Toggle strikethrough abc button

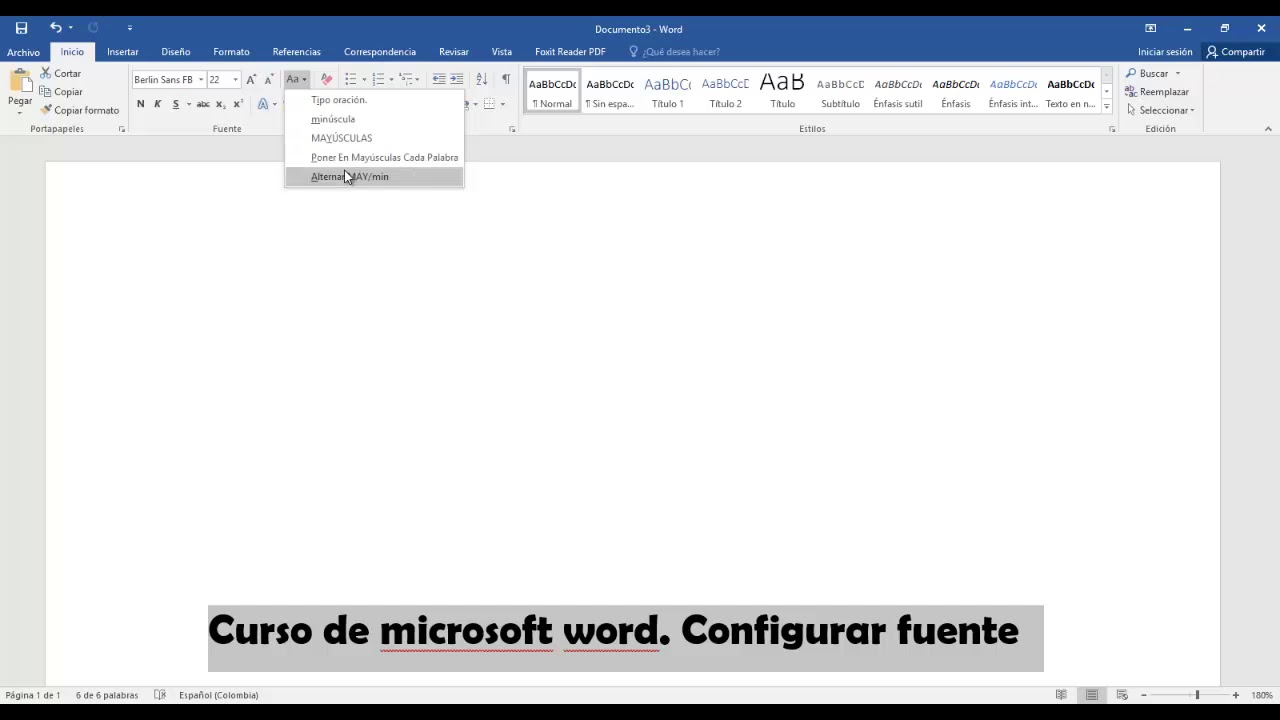tap(203, 104)
